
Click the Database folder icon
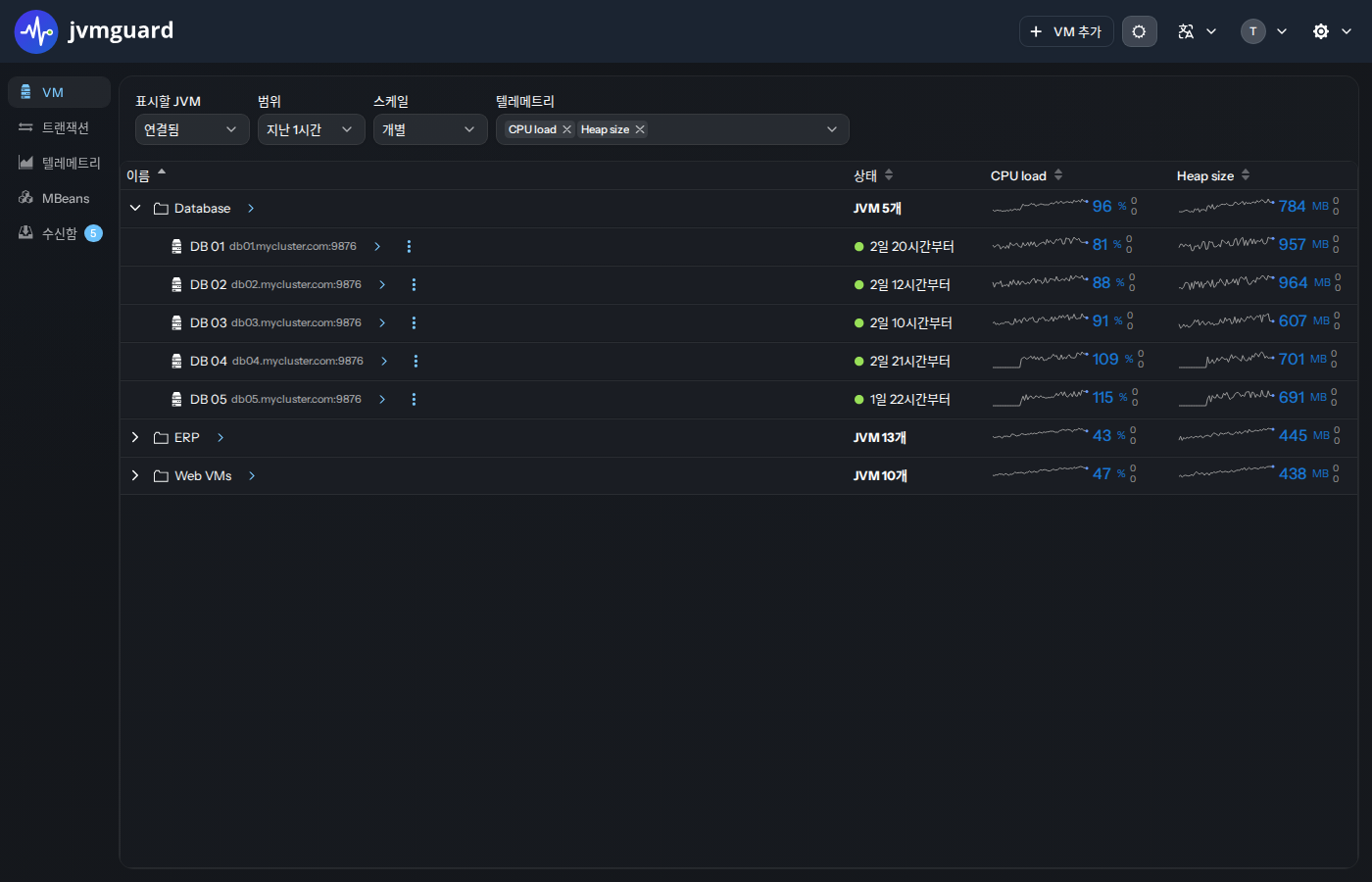point(161,209)
